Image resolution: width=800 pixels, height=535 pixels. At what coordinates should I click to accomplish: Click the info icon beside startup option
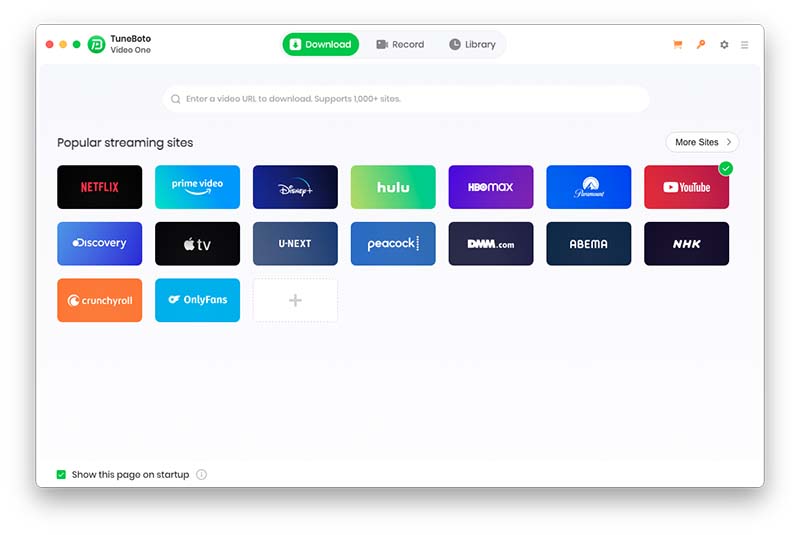coord(202,474)
